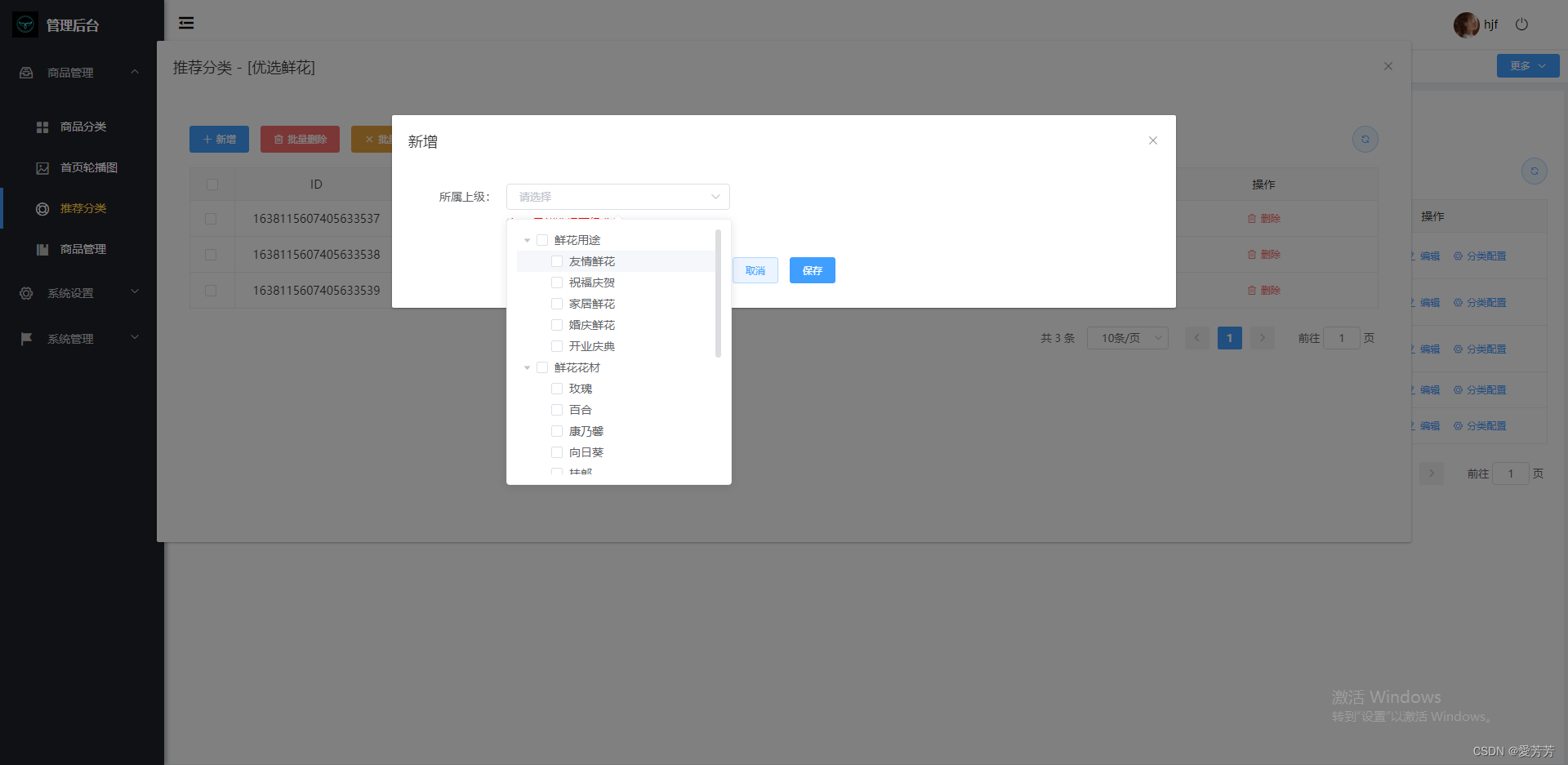This screenshot has width=1568, height=765.
Task: Check the 百合 checkbox
Action: pos(557,410)
